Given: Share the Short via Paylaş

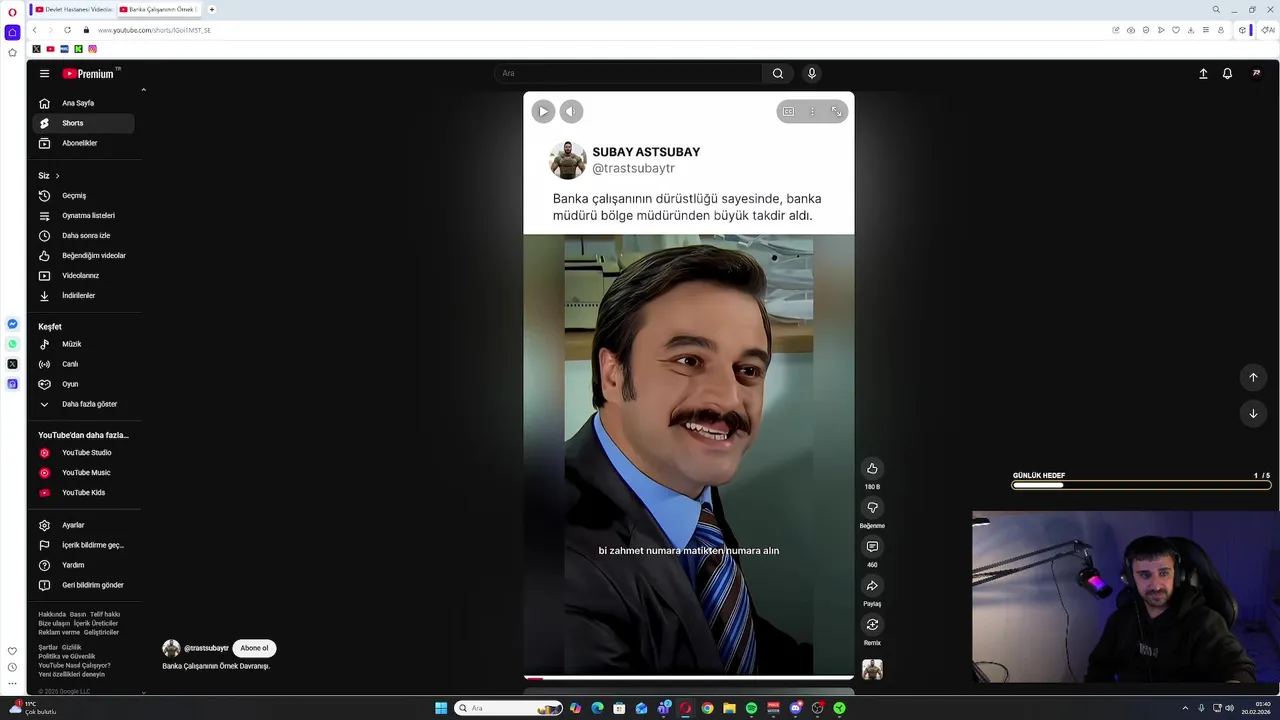Looking at the screenshot, I should click(x=872, y=585).
